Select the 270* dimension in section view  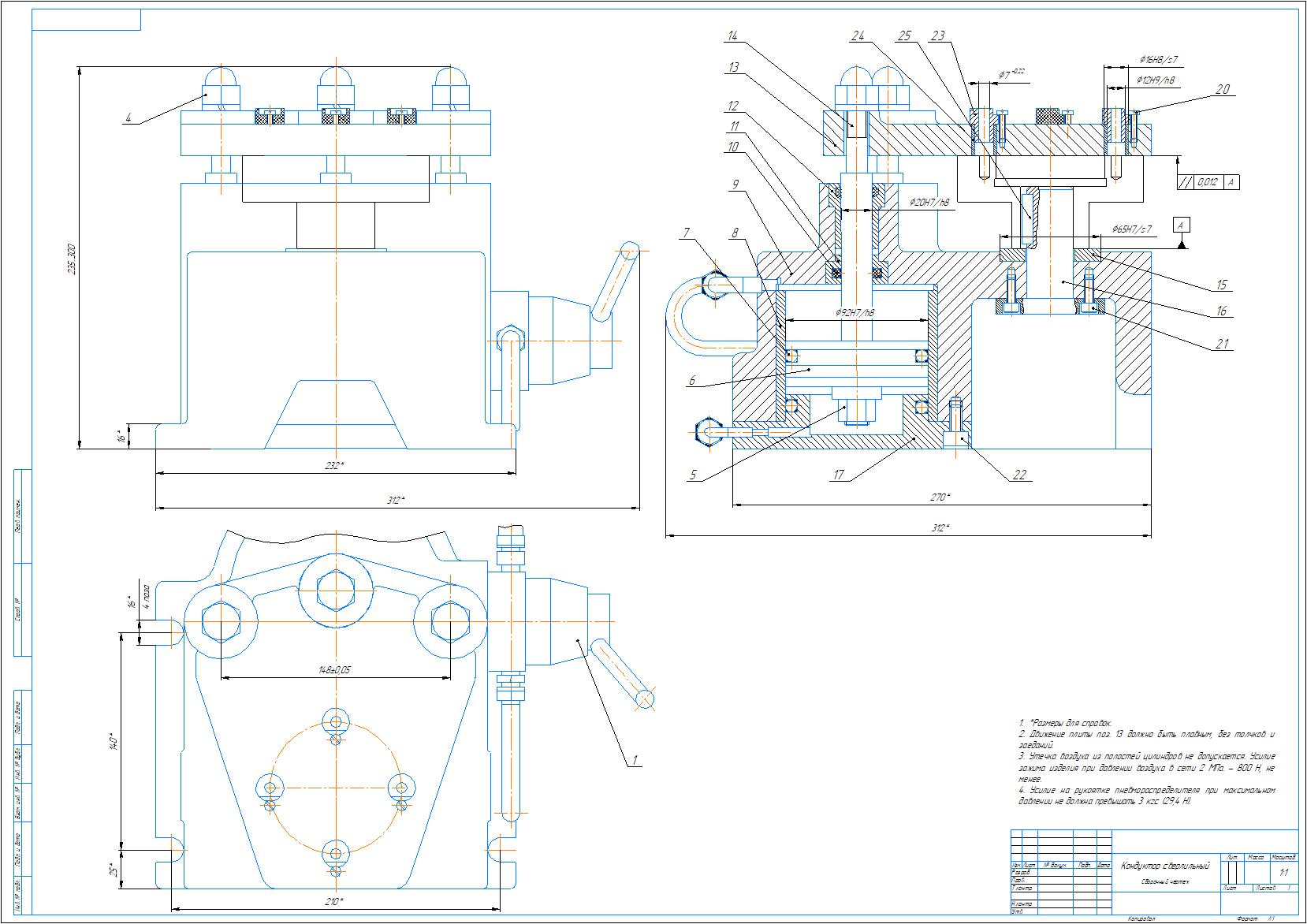coord(940,497)
